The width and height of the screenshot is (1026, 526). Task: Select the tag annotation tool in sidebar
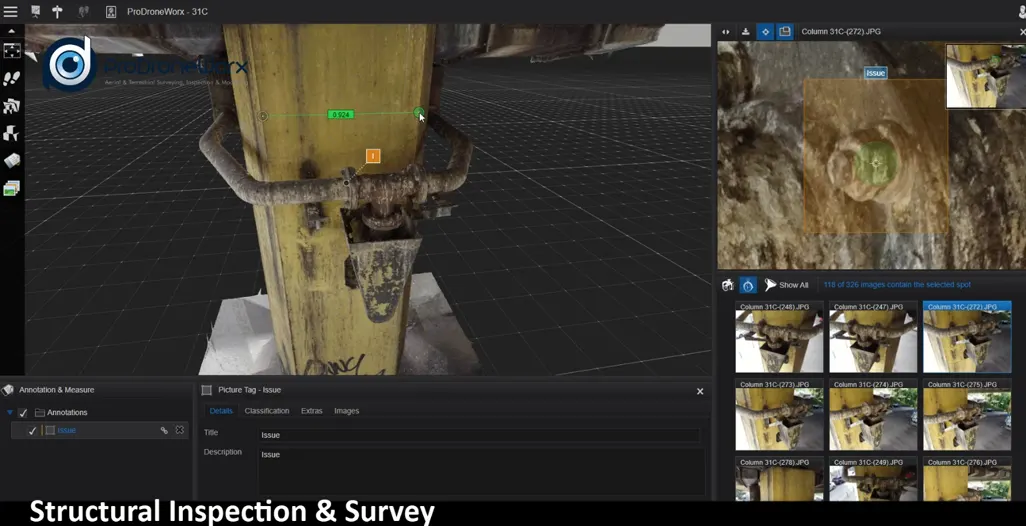pos(12,160)
